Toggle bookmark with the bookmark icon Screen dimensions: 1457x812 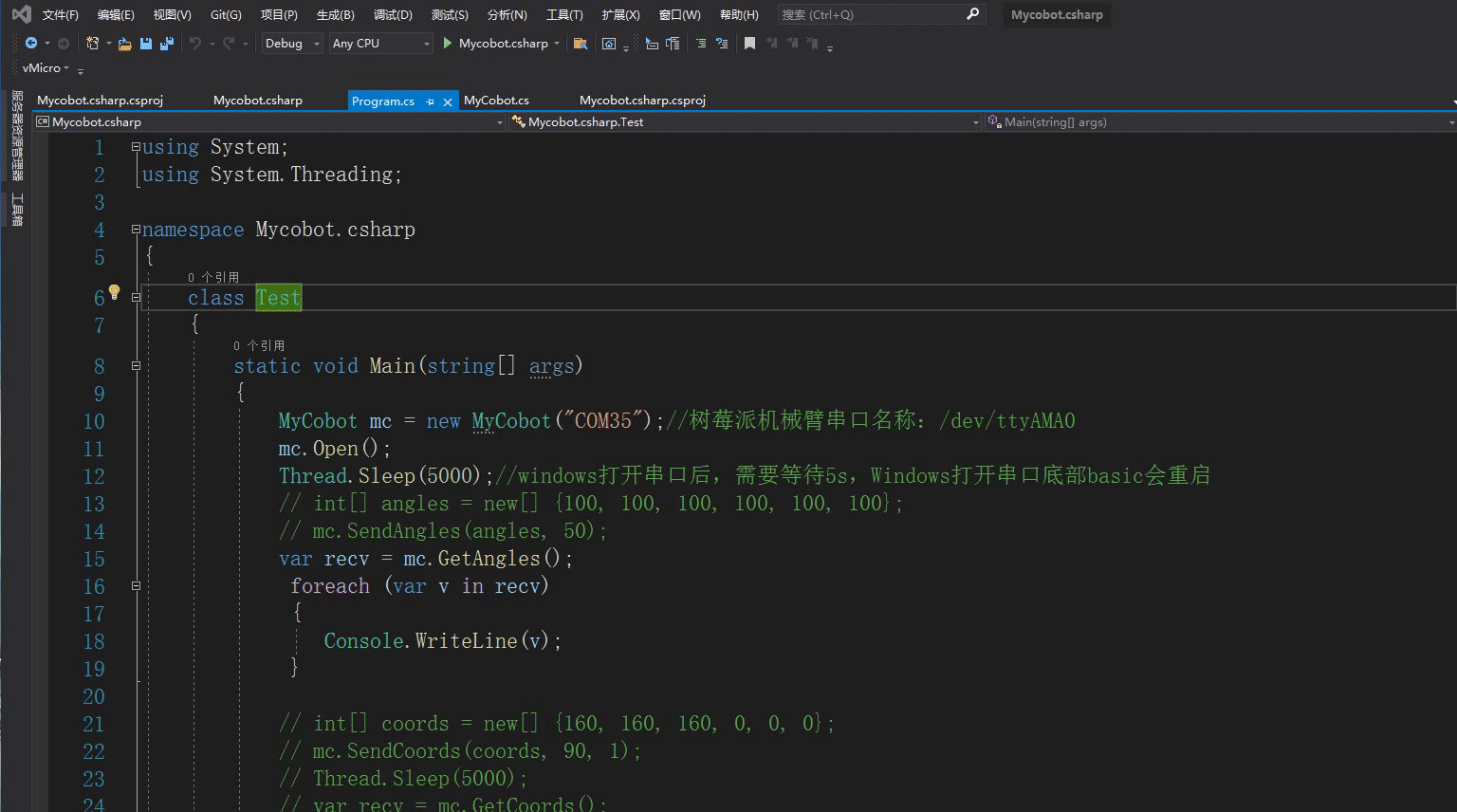[x=749, y=44]
